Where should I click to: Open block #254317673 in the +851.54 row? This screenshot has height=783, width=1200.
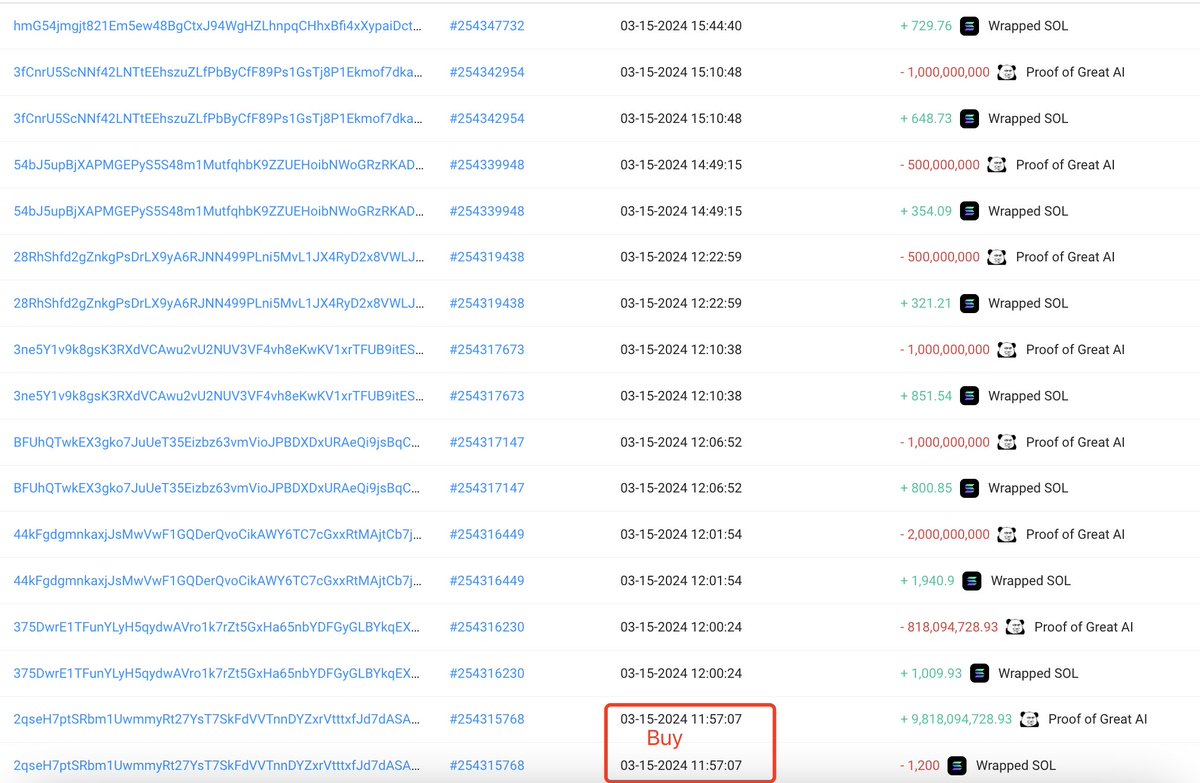[x=487, y=396]
